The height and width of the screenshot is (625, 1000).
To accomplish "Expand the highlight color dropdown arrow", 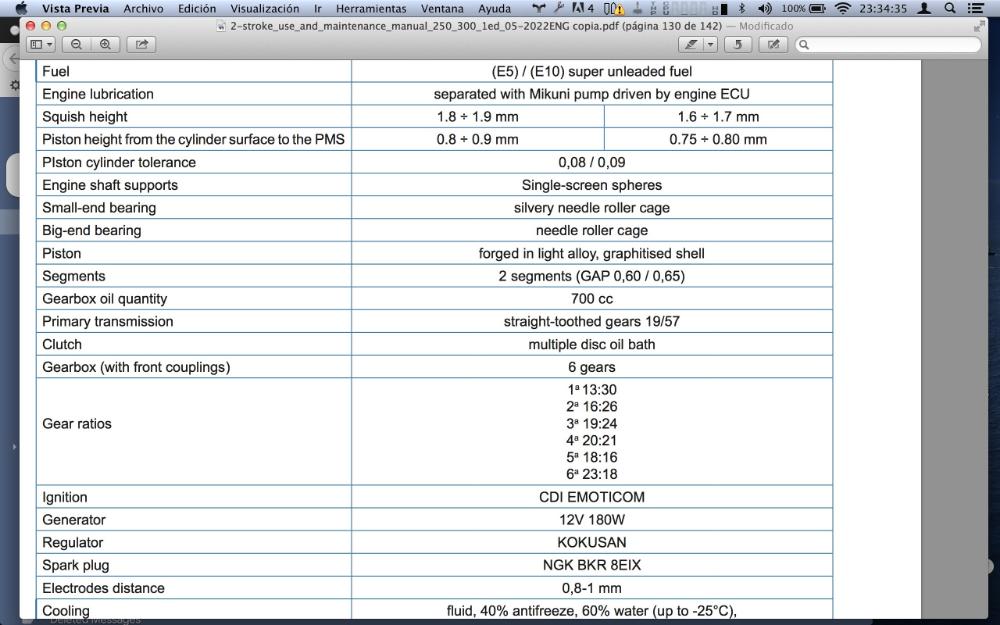I will [710, 45].
